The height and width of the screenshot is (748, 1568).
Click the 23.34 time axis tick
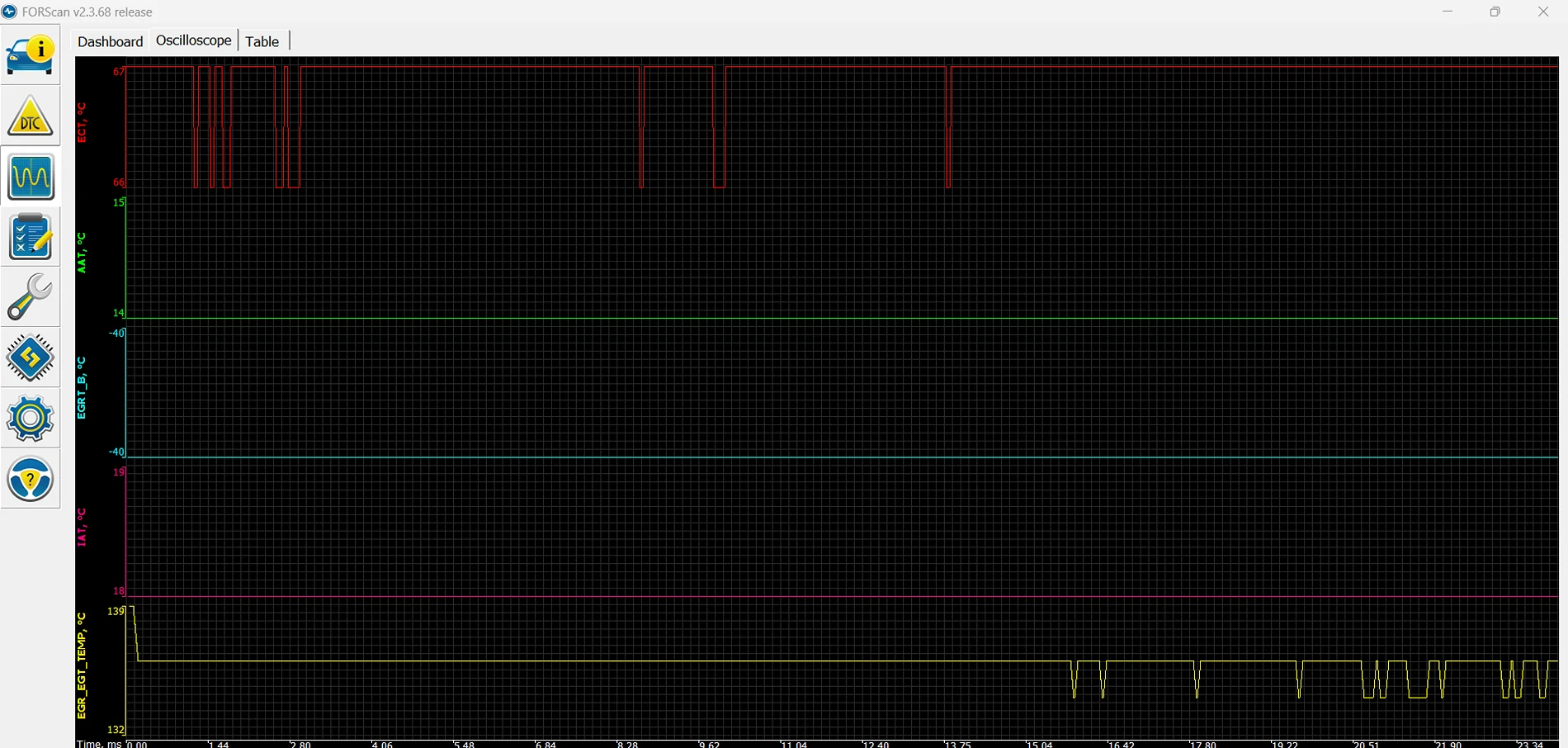1530,744
